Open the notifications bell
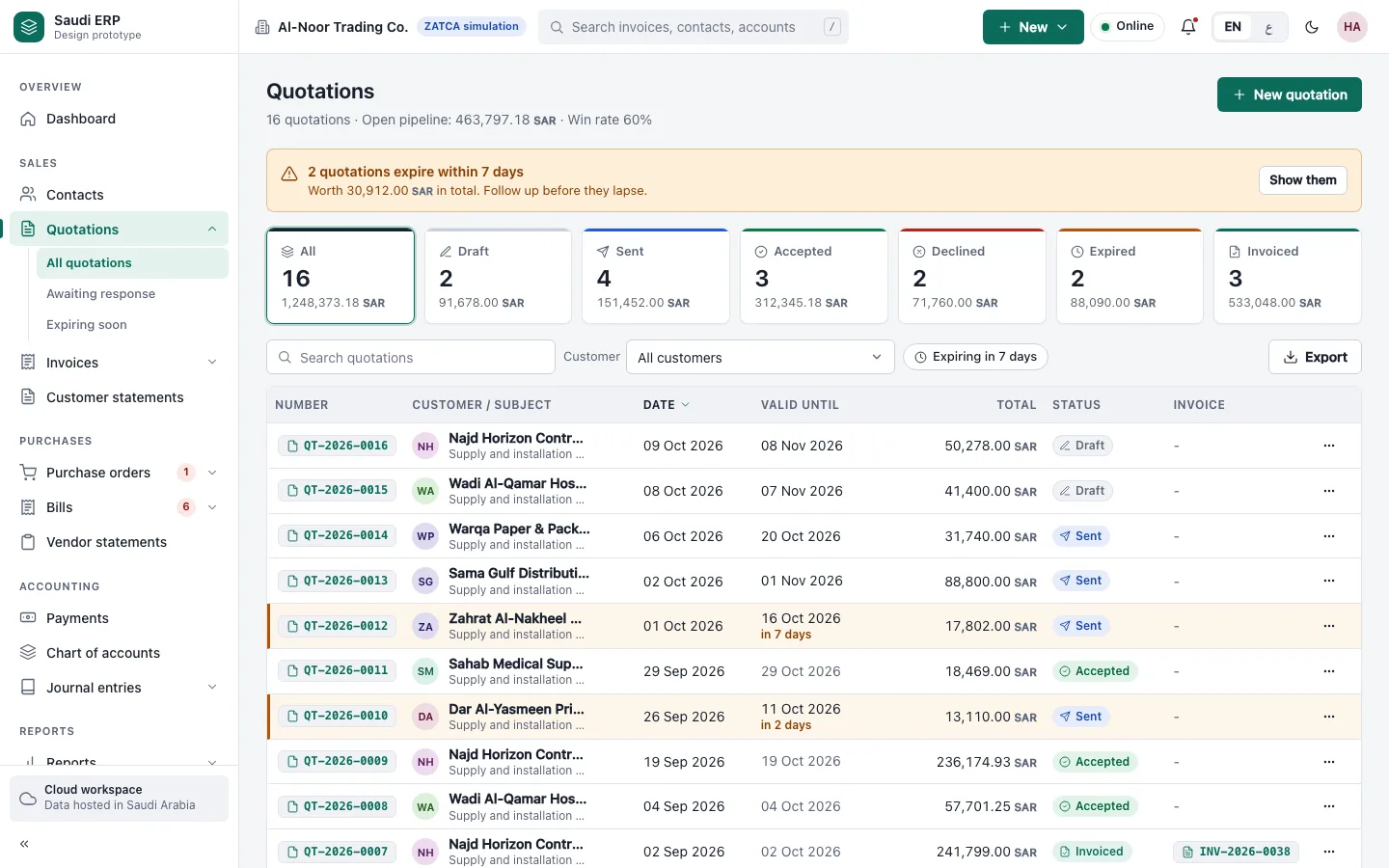 click(x=1188, y=27)
